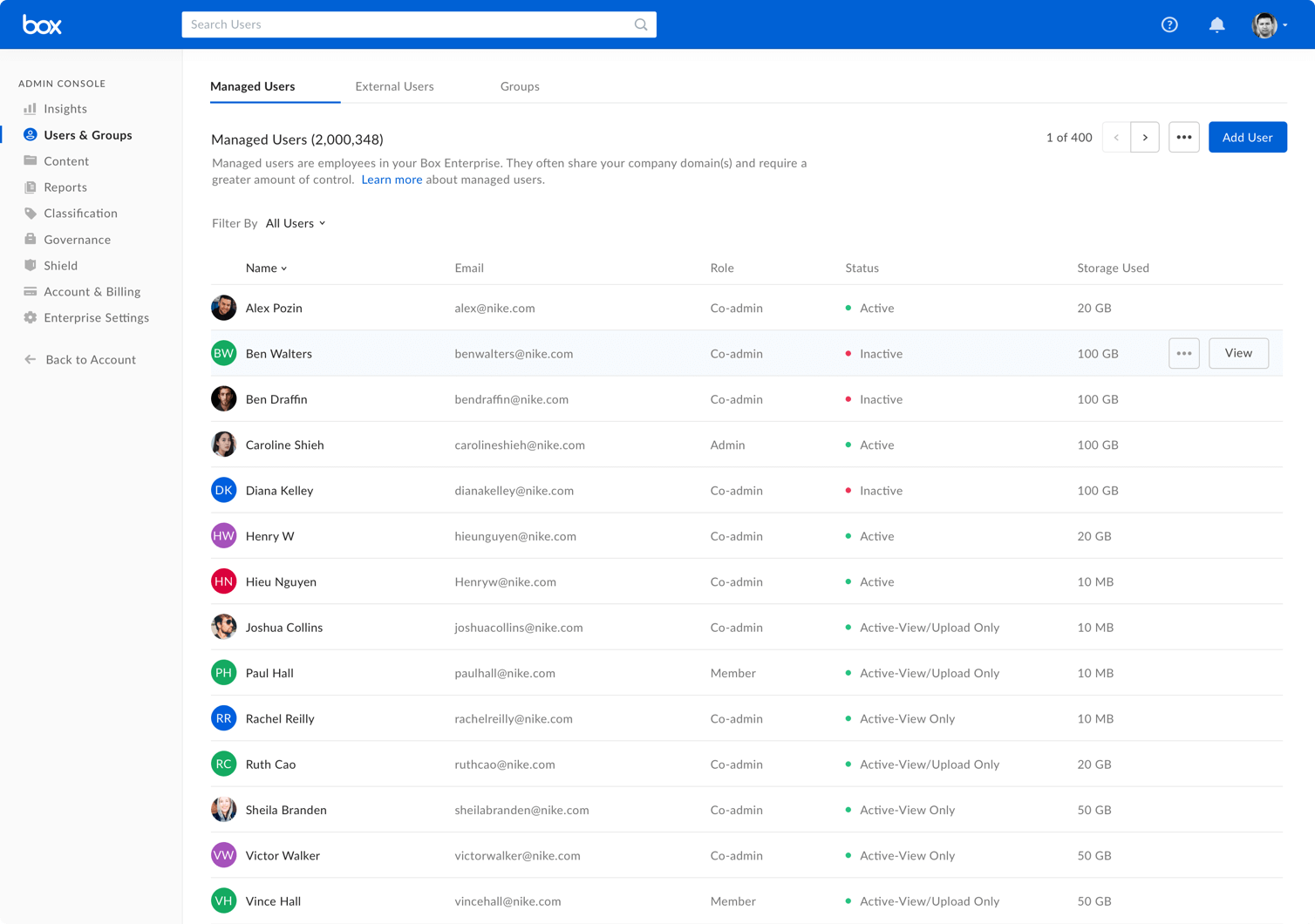Open Enterprise Settings in the sidebar

[97, 317]
